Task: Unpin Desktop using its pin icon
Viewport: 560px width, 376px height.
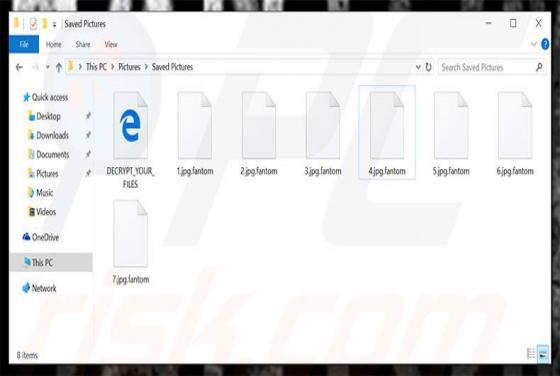Action: pyautogui.click(x=88, y=116)
